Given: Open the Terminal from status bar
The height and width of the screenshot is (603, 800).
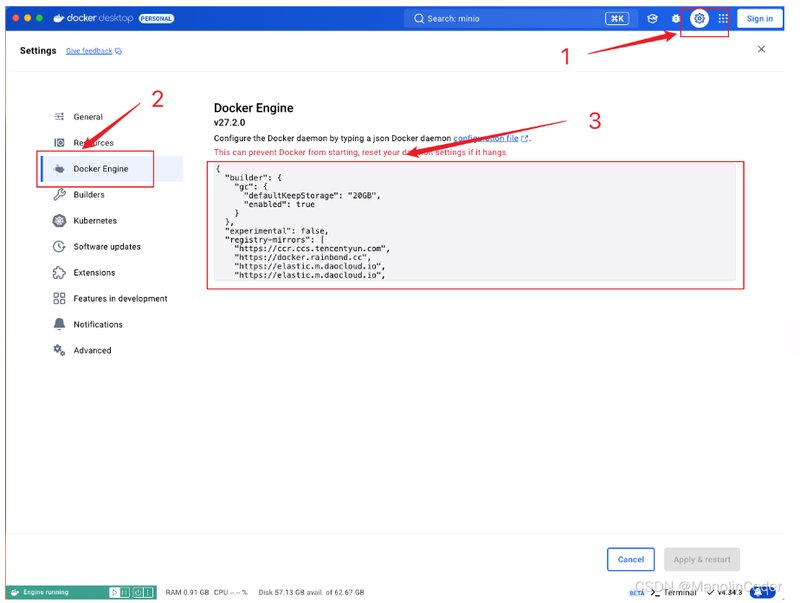Looking at the screenshot, I should click(673, 592).
